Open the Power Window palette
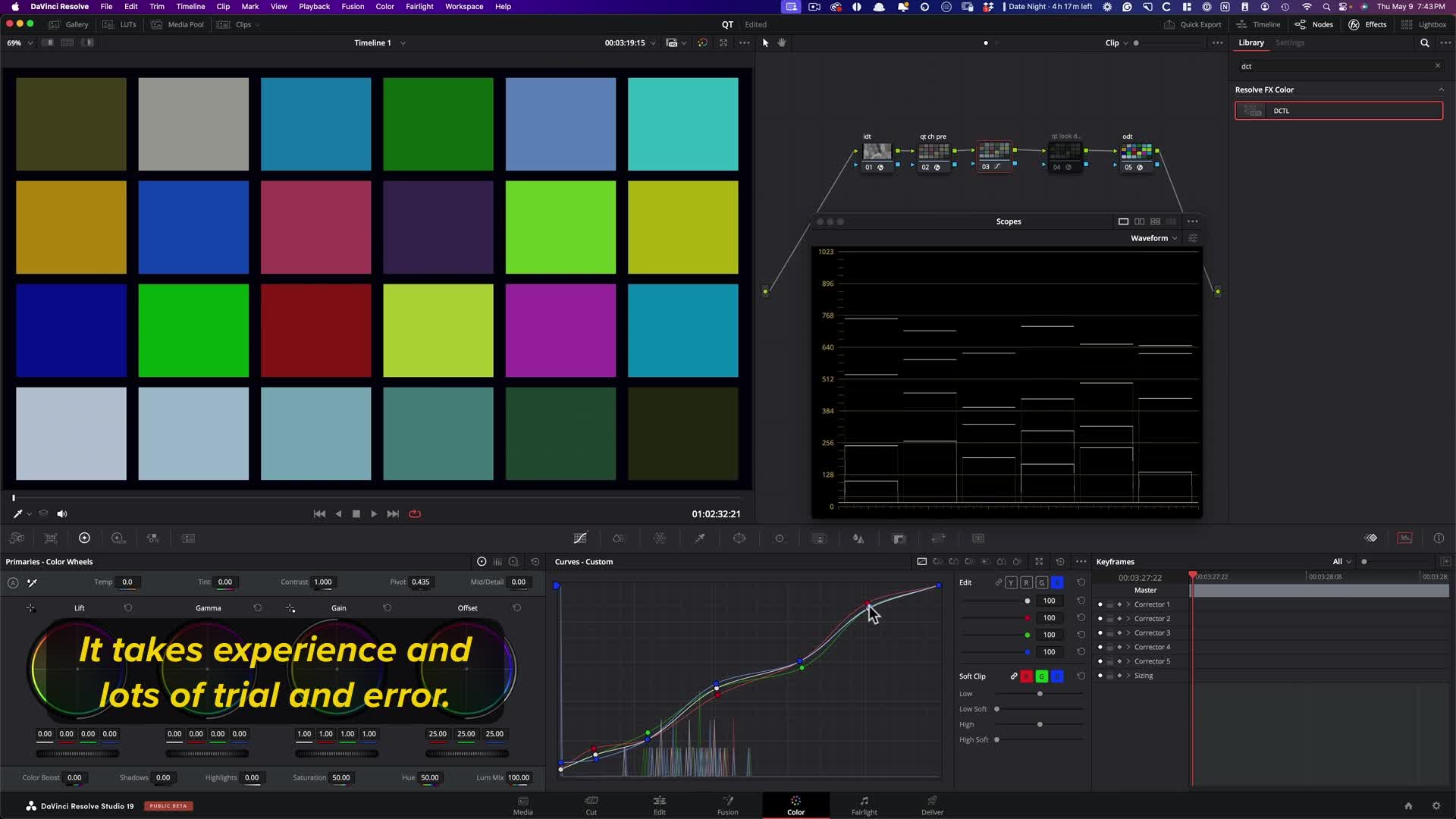1456x819 pixels. point(739,538)
